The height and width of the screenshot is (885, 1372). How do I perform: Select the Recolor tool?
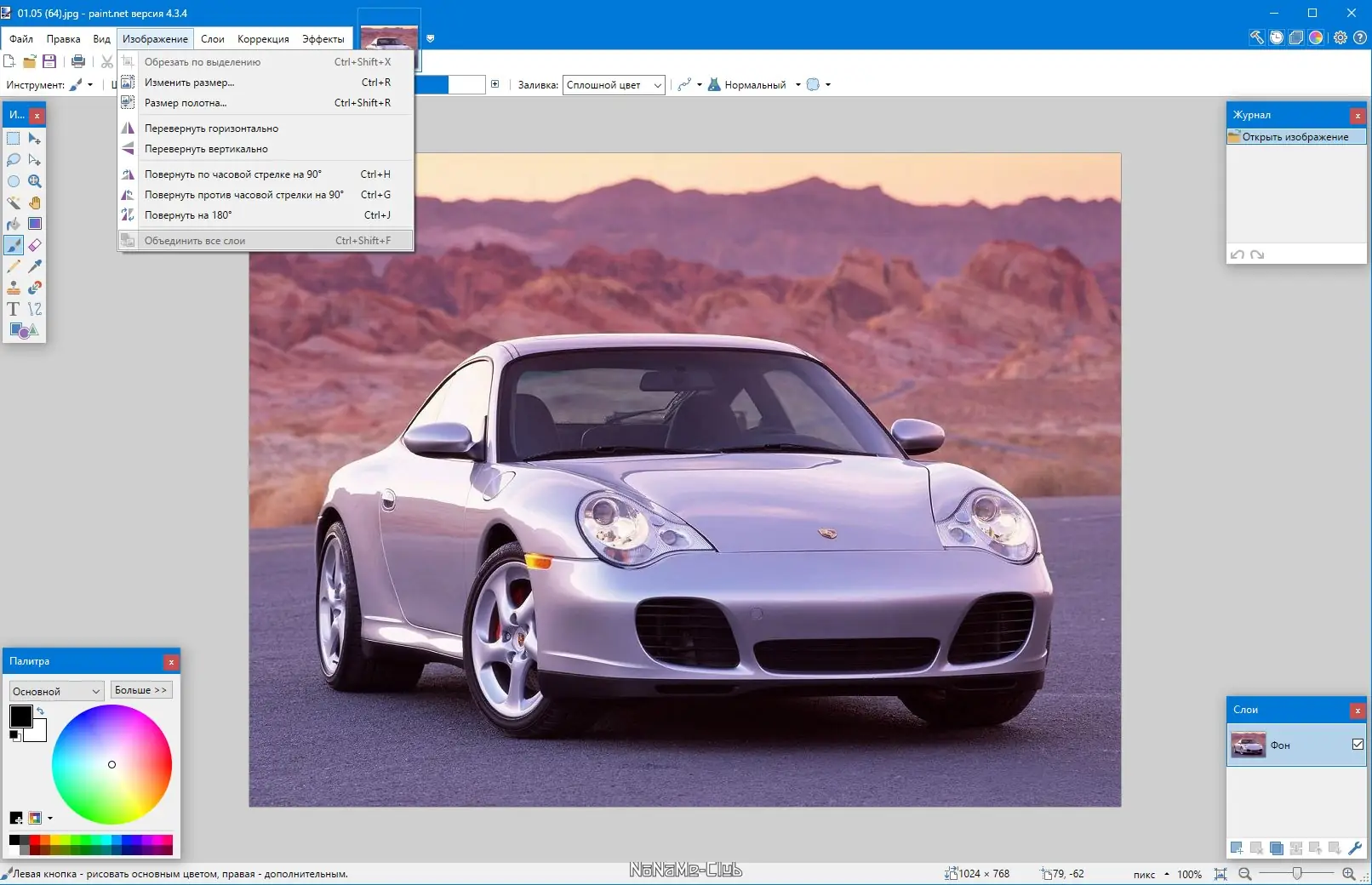pos(35,288)
